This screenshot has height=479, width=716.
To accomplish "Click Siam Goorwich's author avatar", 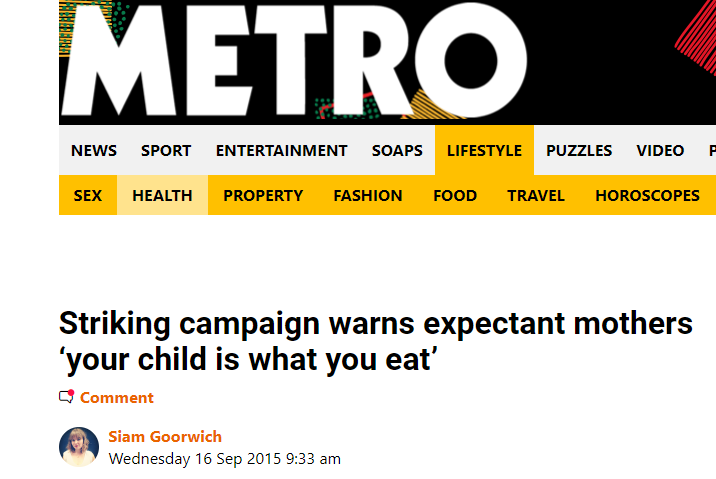I will [79, 447].
